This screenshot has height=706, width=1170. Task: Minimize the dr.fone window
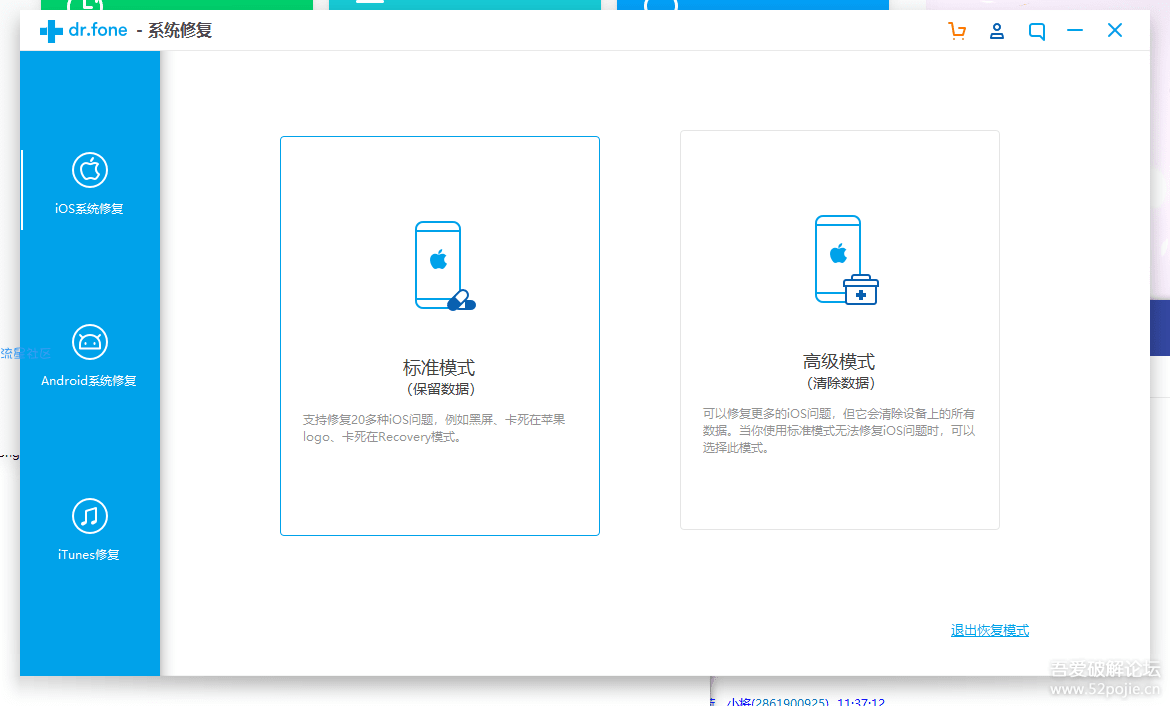[1075, 31]
